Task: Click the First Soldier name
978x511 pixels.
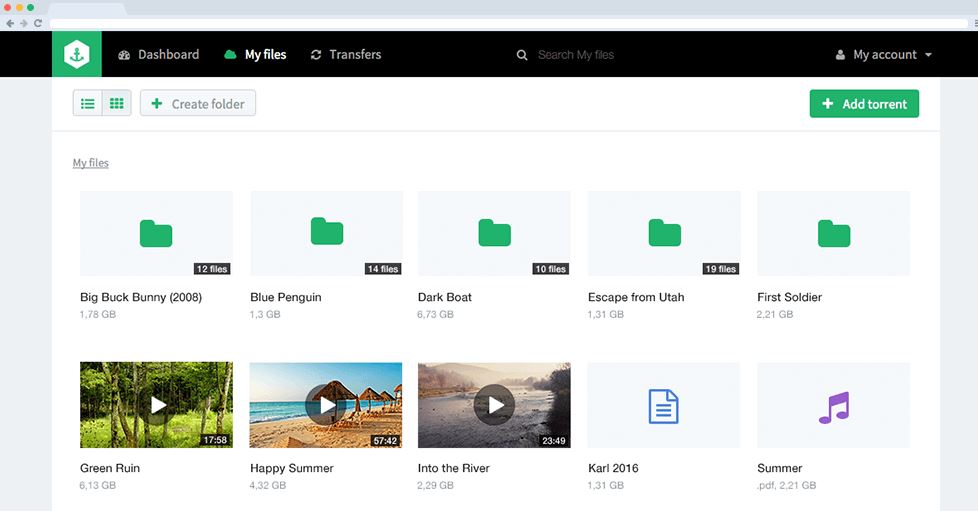Action: pyautogui.click(x=790, y=298)
